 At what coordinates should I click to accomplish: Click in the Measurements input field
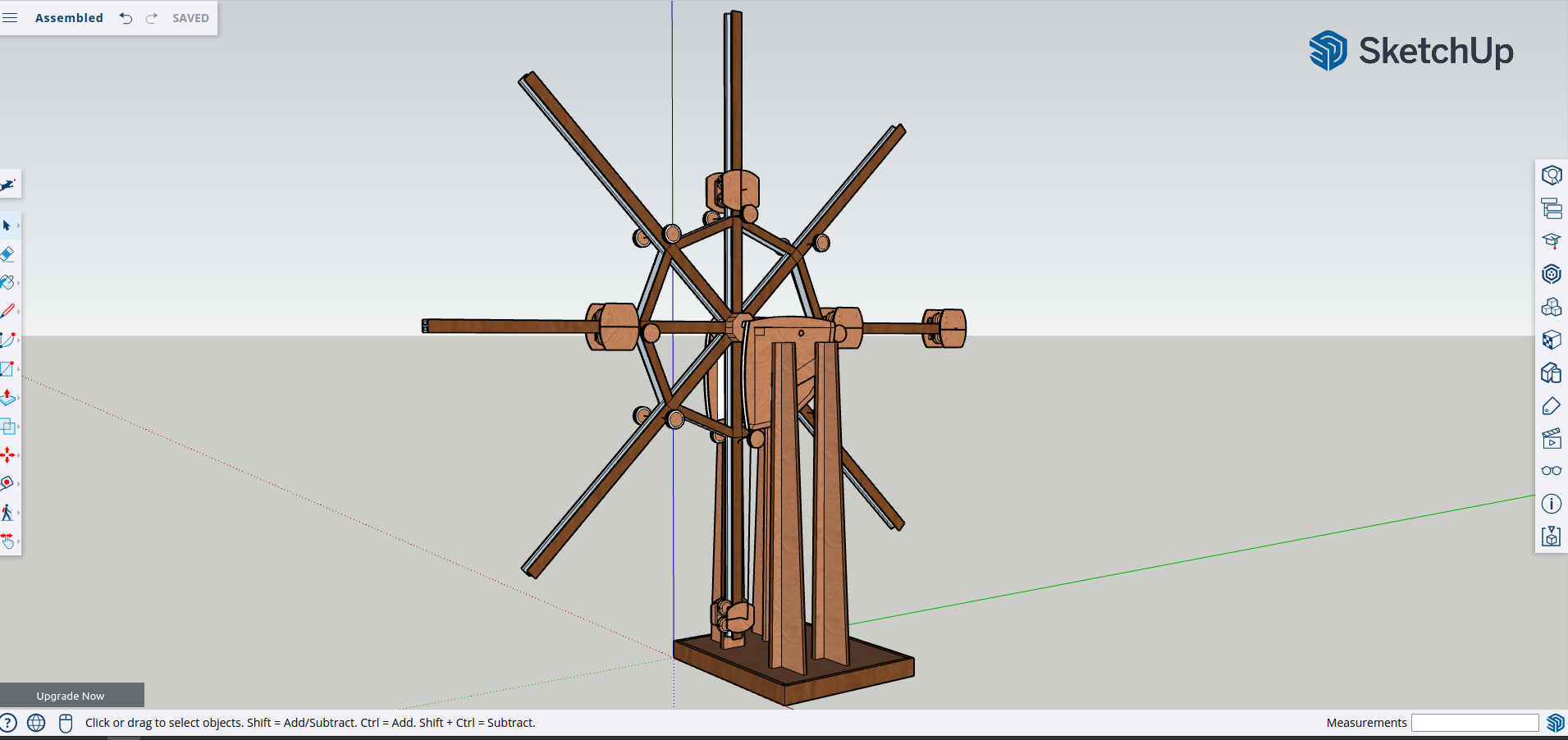tap(1474, 723)
